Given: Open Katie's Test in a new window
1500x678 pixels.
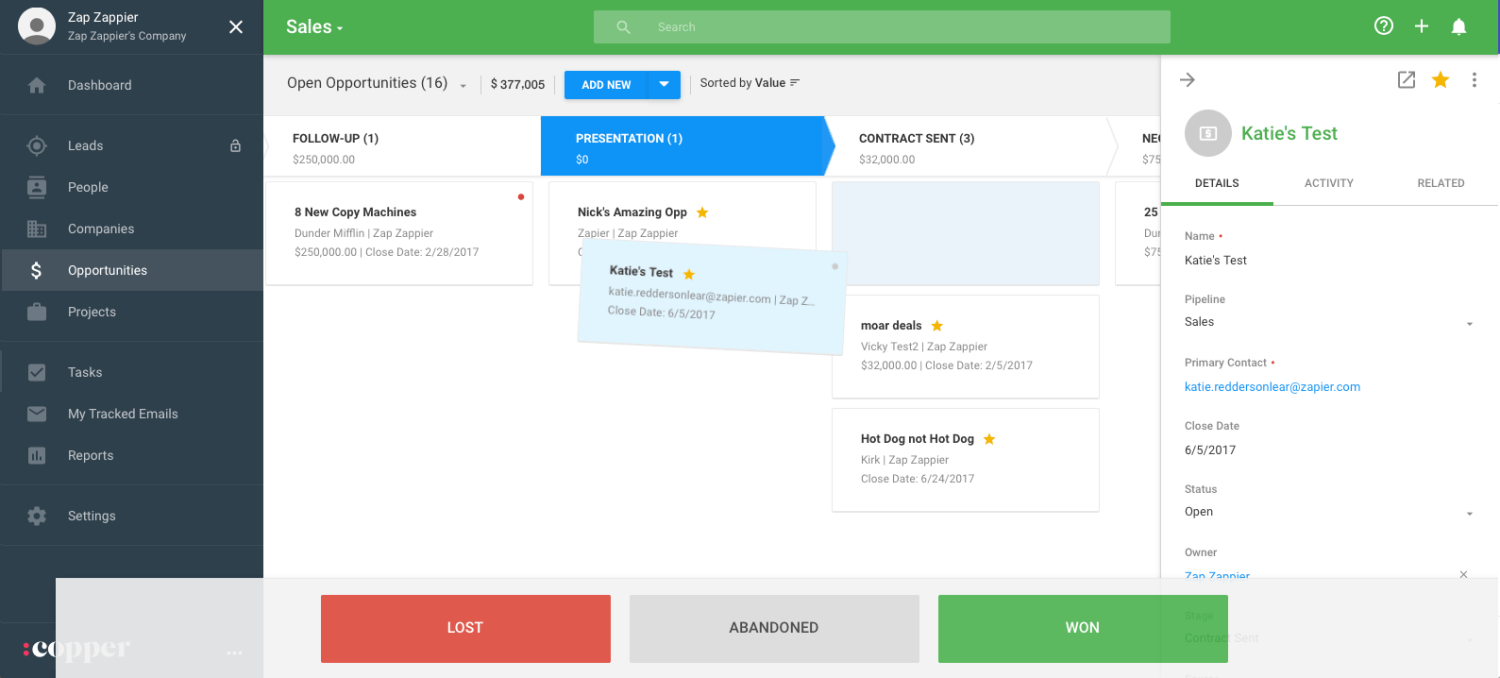Looking at the screenshot, I should [1406, 79].
